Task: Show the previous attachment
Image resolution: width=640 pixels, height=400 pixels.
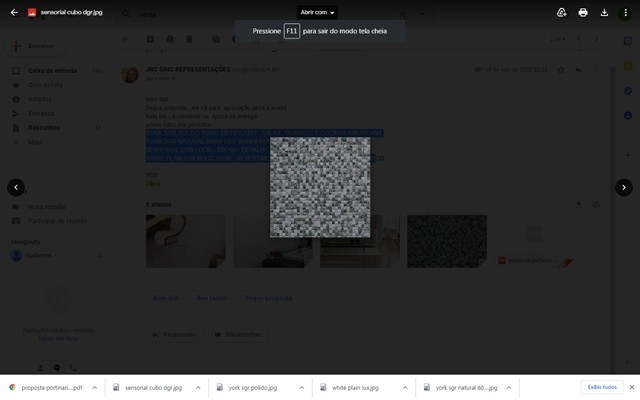Action: pos(16,187)
